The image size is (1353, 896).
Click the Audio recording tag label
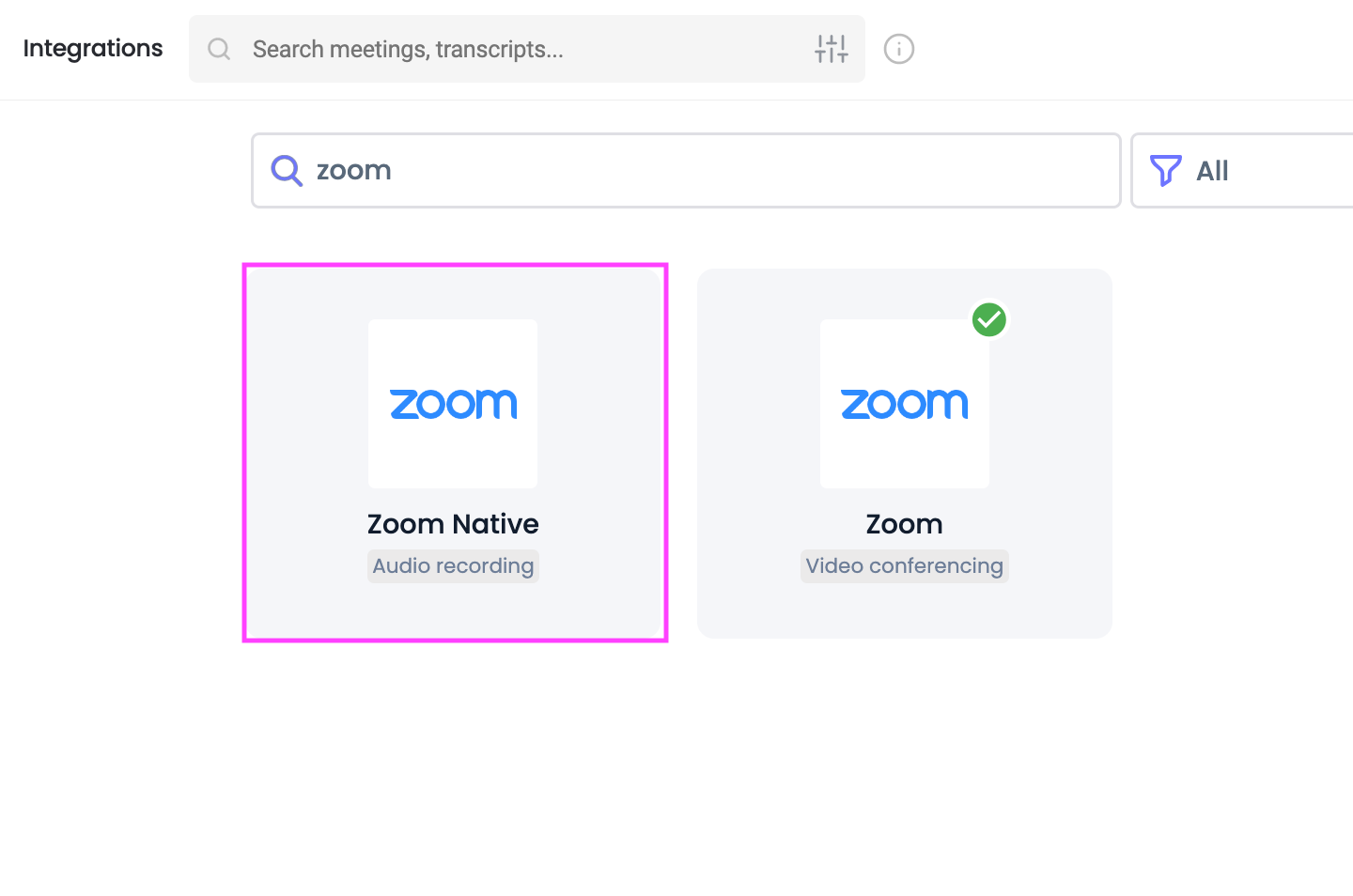(x=453, y=565)
